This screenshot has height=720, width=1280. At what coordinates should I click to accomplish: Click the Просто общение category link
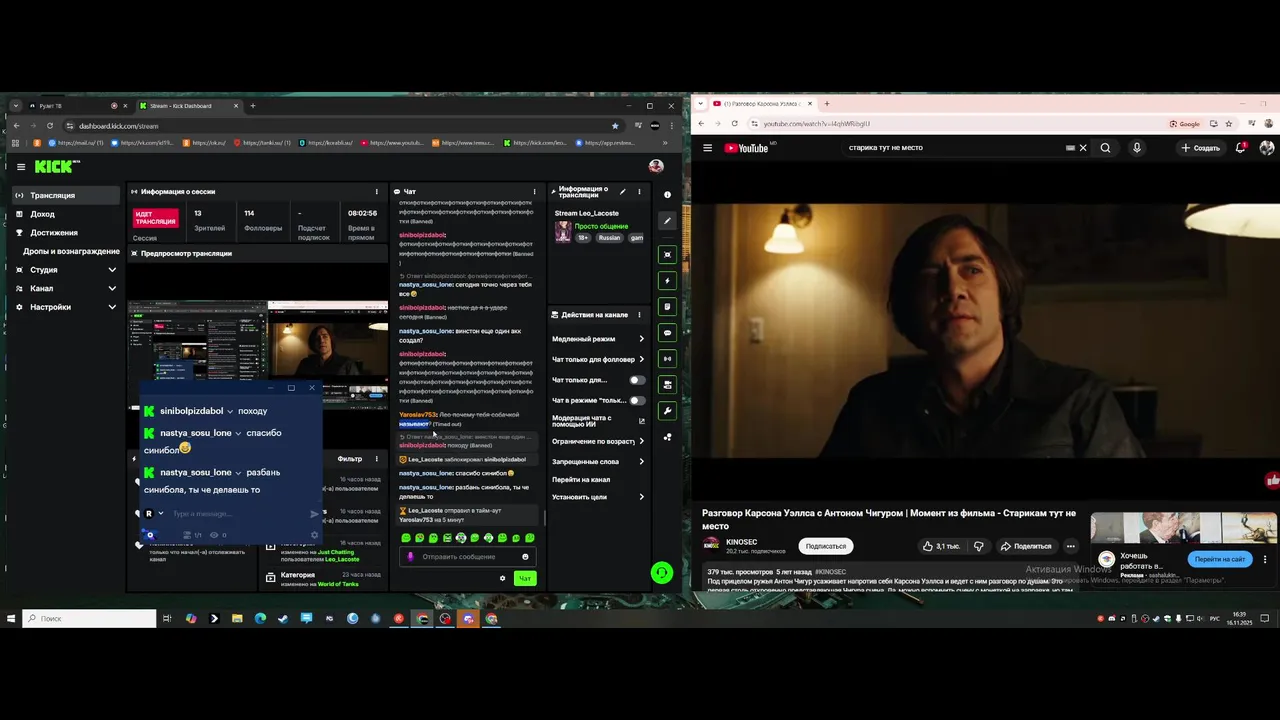601,226
